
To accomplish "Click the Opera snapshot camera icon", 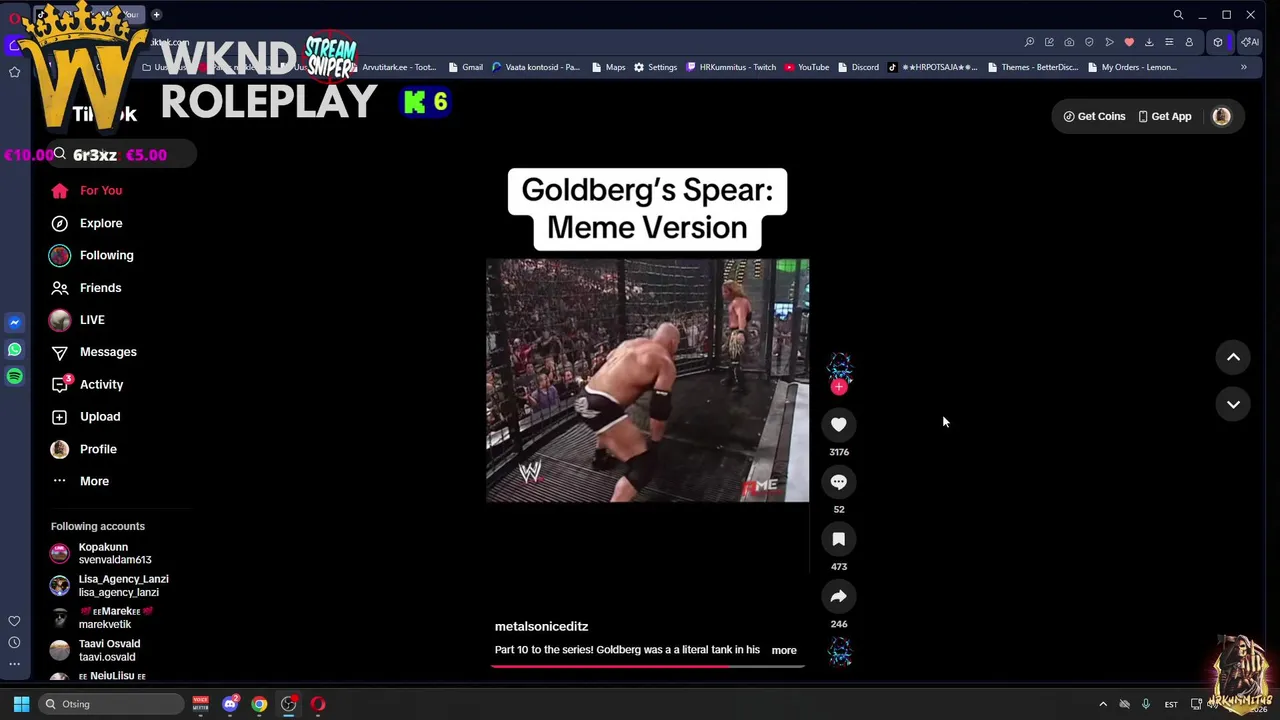I will (x=1069, y=42).
